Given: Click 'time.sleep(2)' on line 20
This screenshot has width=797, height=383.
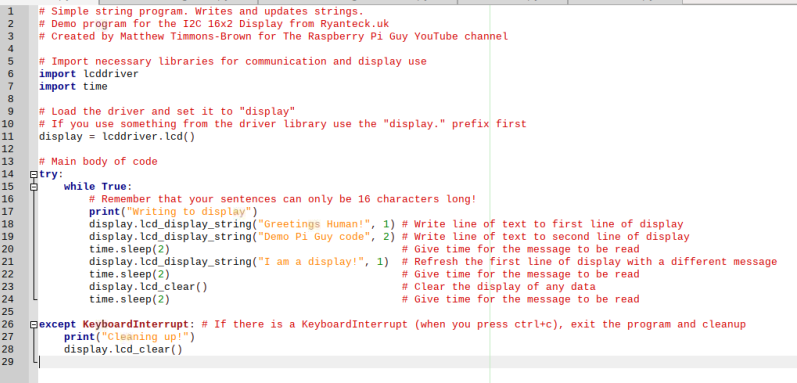Looking at the screenshot, I should tap(129, 249).
